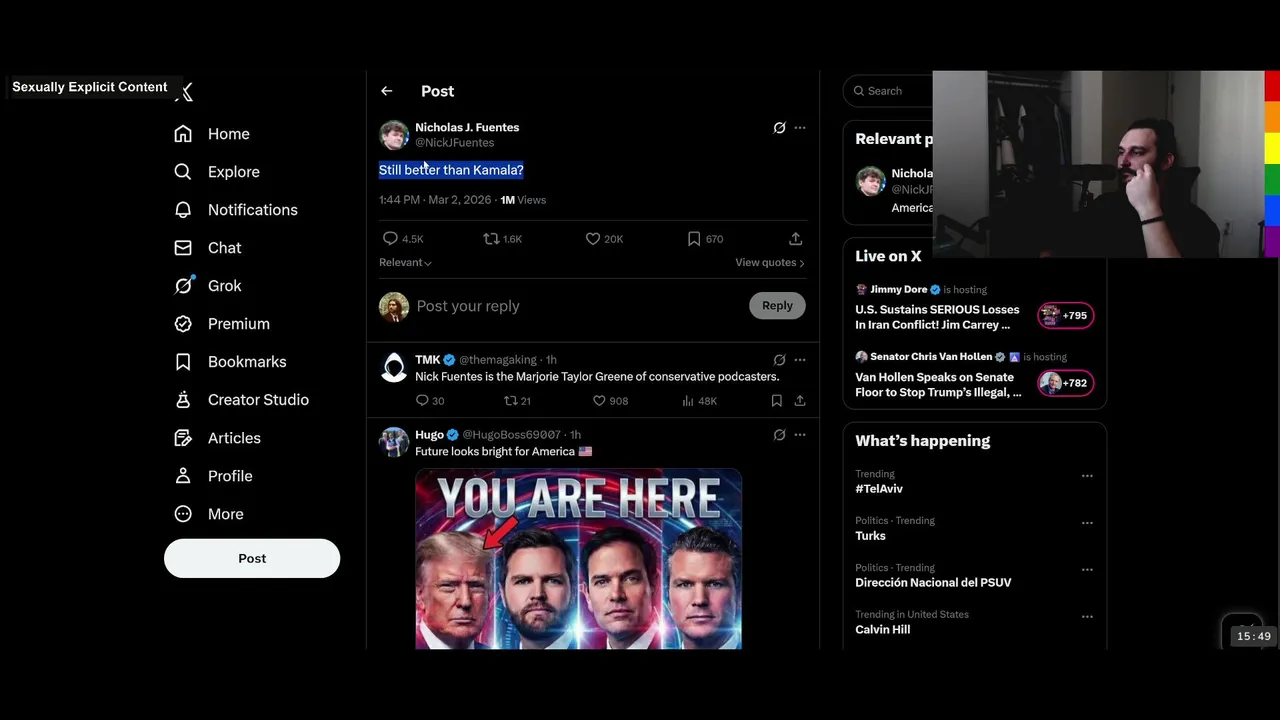Select Notifications menu label
Image resolution: width=1280 pixels, height=720 pixels.
click(x=253, y=210)
